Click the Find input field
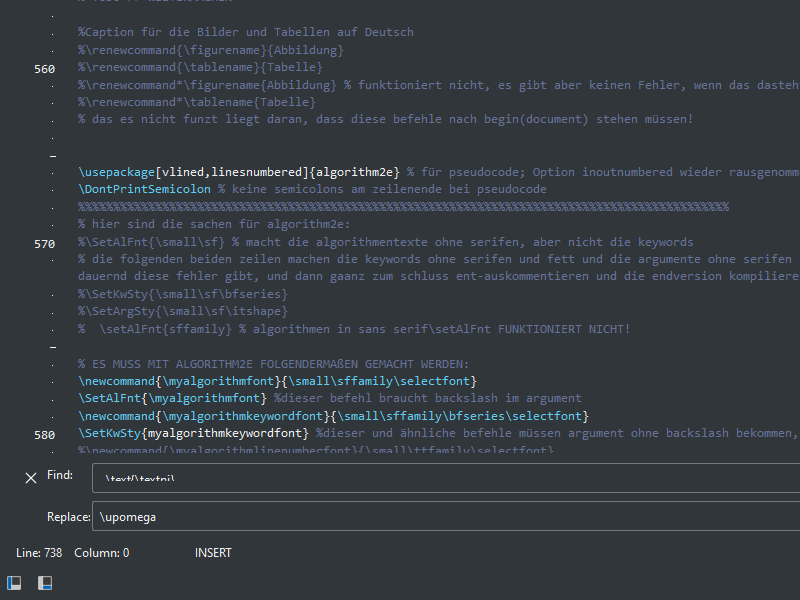This screenshot has width=800, height=600. coord(300,478)
